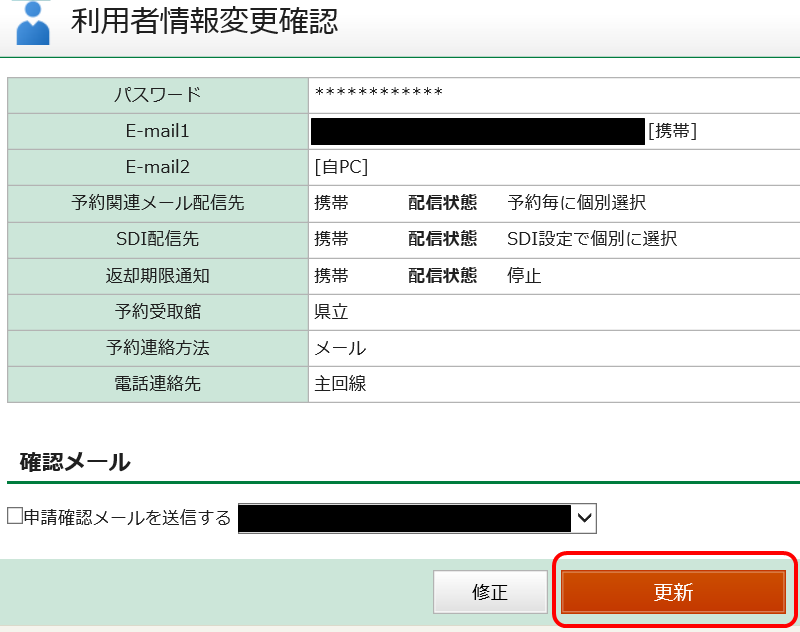Click the 返却期限通知 row label
This screenshot has height=632, width=800.
pos(157,275)
